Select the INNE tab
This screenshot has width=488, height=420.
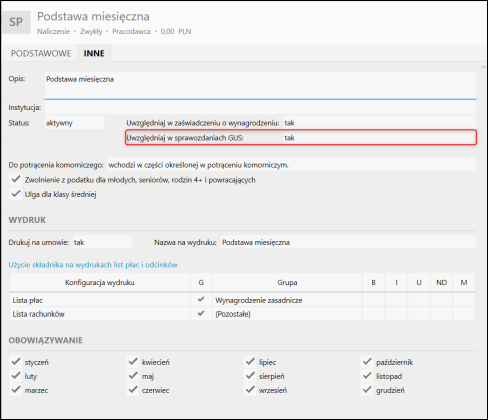[x=94, y=53]
